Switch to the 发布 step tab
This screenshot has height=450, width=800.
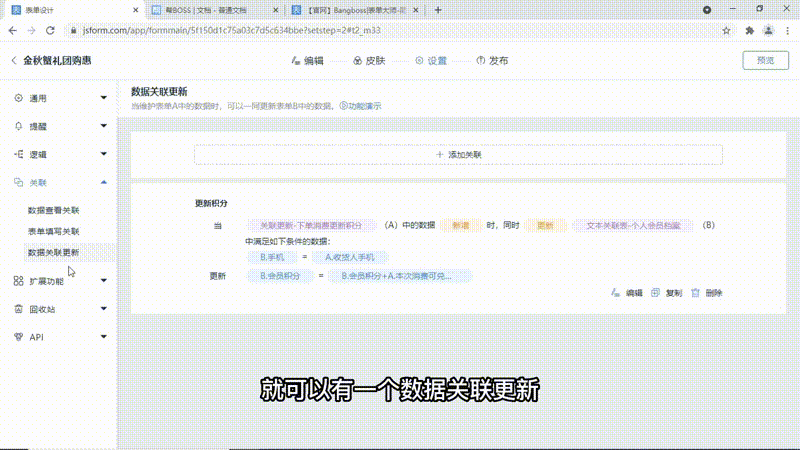[492, 61]
